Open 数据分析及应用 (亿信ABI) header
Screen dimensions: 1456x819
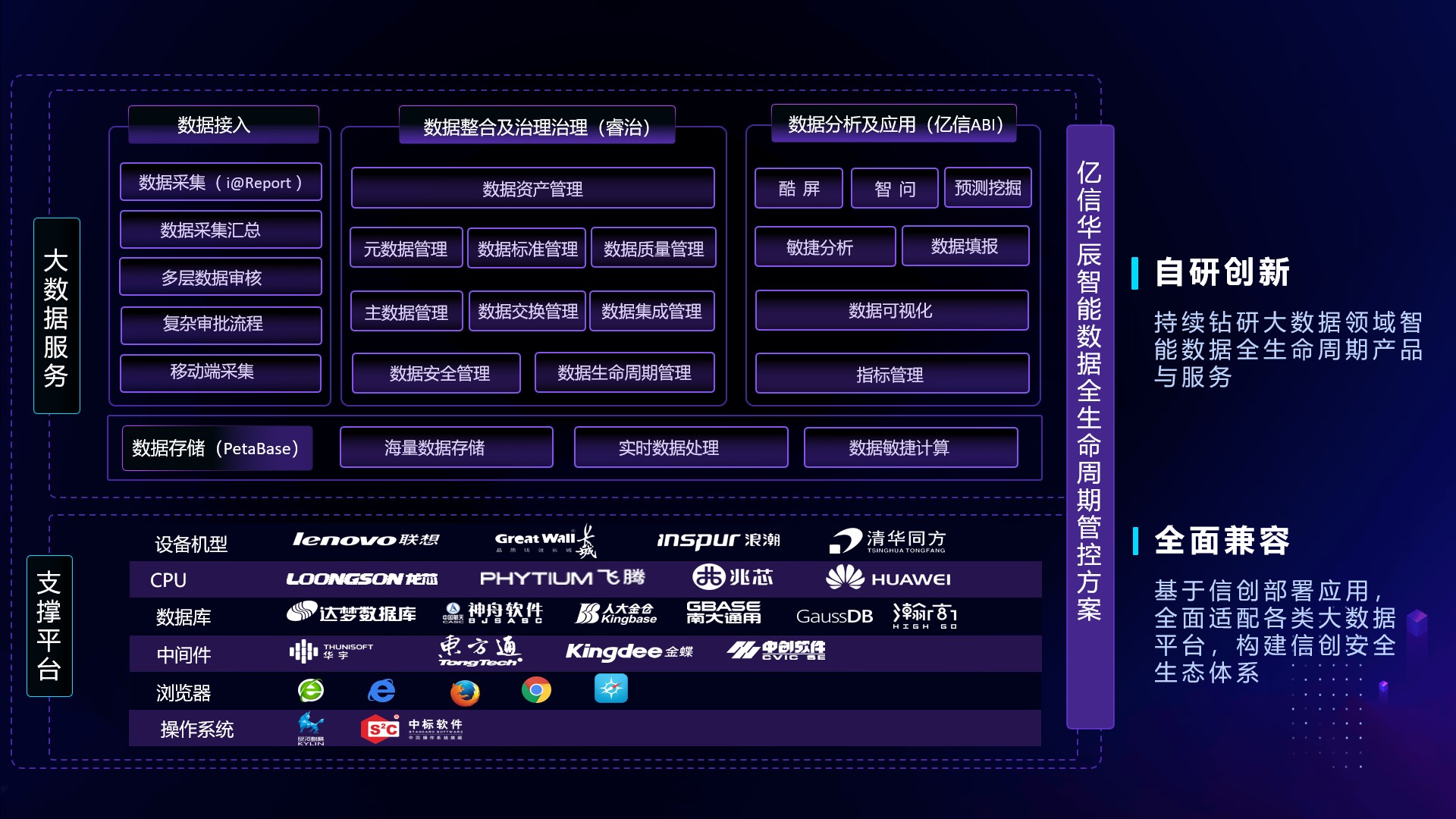[x=893, y=124]
